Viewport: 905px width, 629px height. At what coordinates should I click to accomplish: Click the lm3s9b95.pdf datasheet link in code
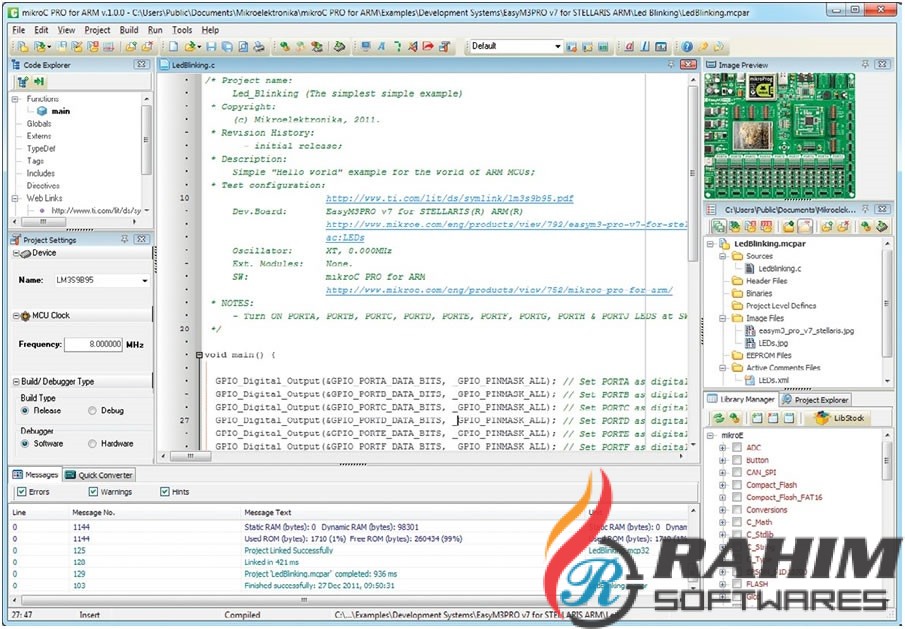(x=449, y=199)
